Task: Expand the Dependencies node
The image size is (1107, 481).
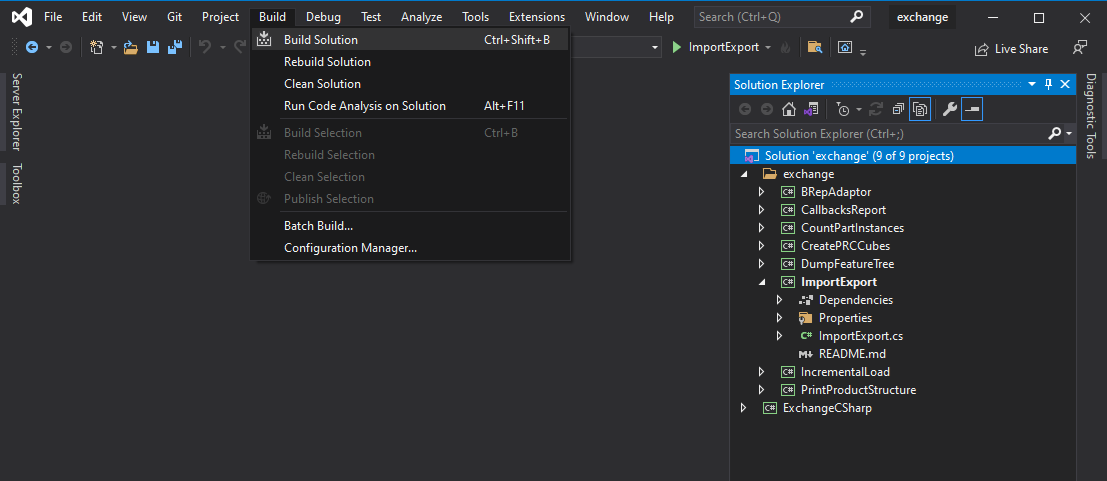Action: pyautogui.click(x=779, y=300)
